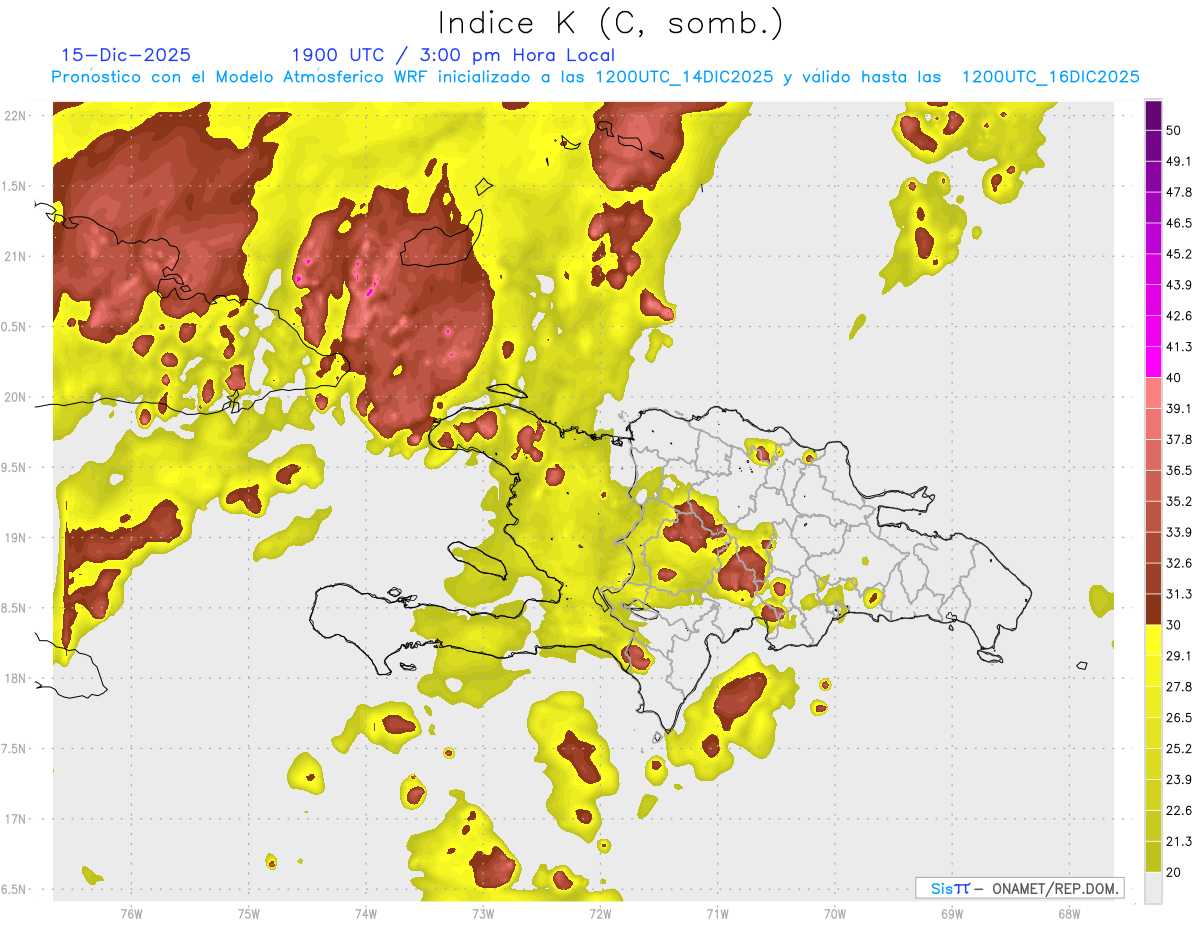
Task: Click the longitude label "73W"
Action: (483, 914)
